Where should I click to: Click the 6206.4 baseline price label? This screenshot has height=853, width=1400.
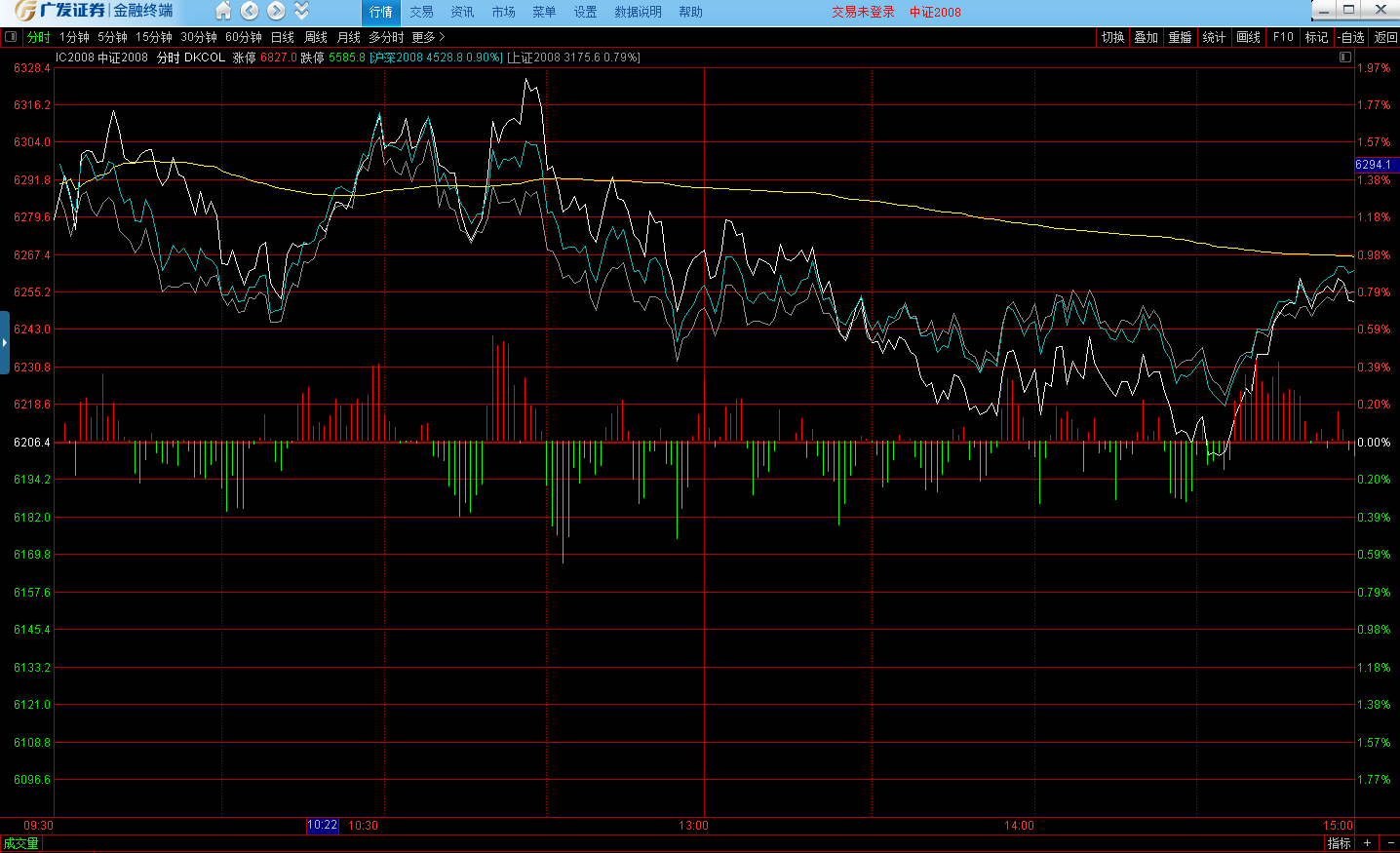coord(31,443)
